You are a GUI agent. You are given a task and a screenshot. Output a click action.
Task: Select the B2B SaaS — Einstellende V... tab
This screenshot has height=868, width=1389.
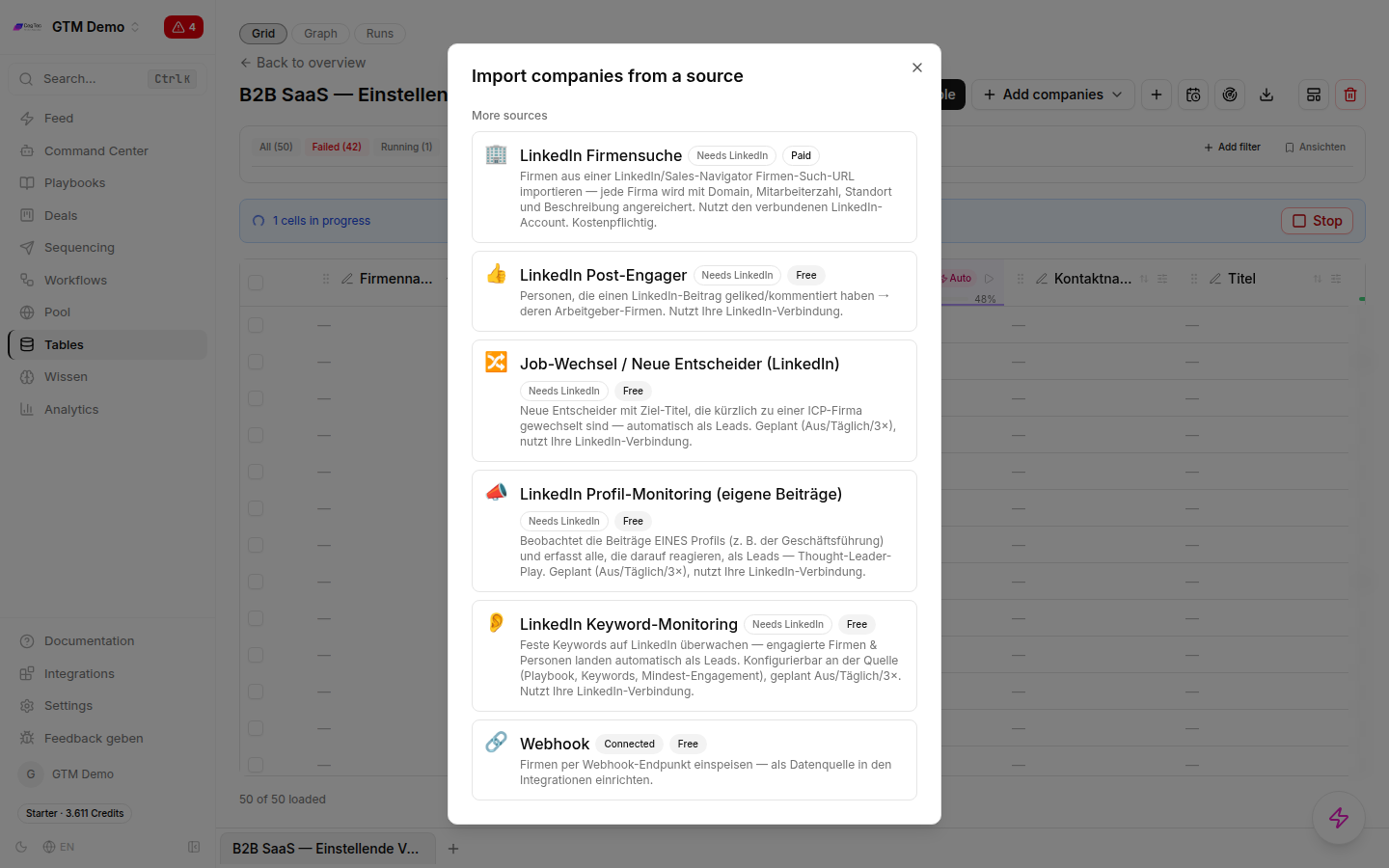(x=326, y=849)
